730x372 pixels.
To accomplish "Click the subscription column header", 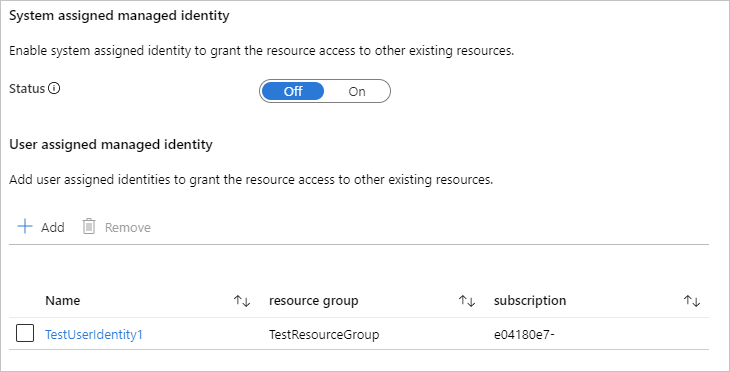I will [530, 301].
